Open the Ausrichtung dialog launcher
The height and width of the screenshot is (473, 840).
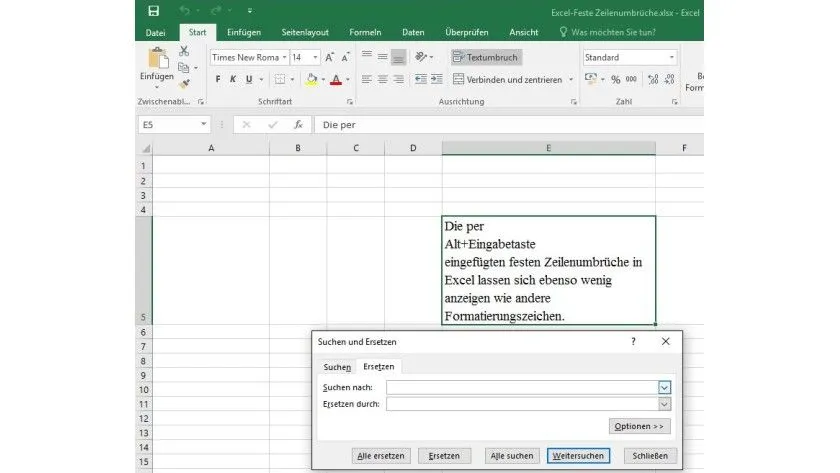pos(574,102)
